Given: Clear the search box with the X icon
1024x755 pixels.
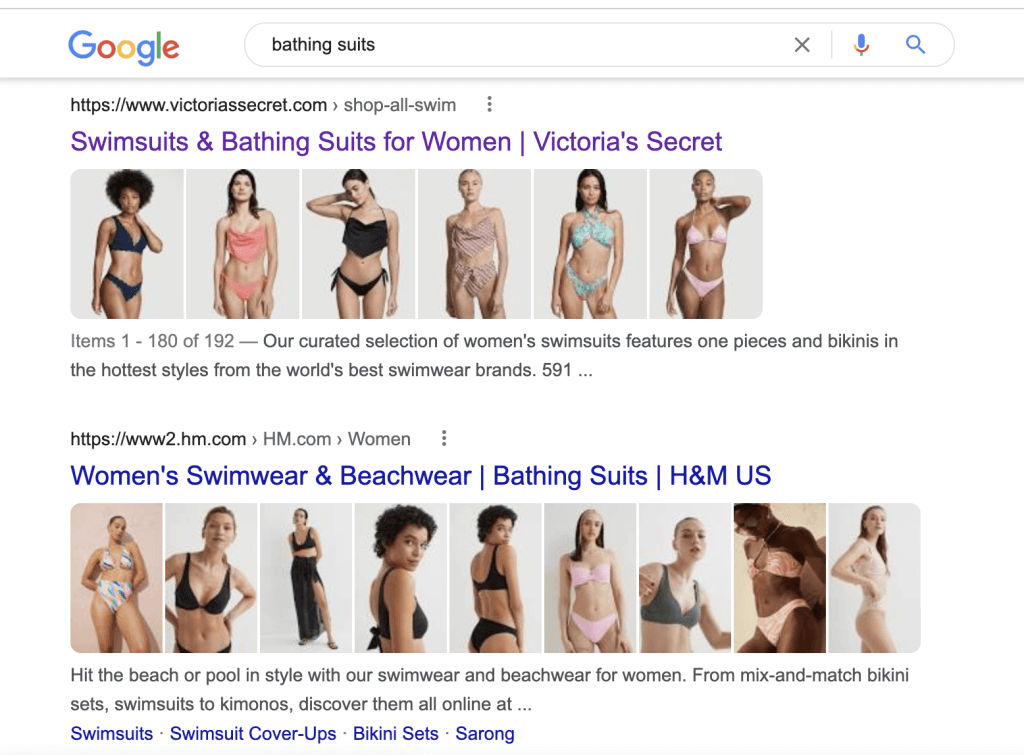Looking at the screenshot, I should coord(802,45).
